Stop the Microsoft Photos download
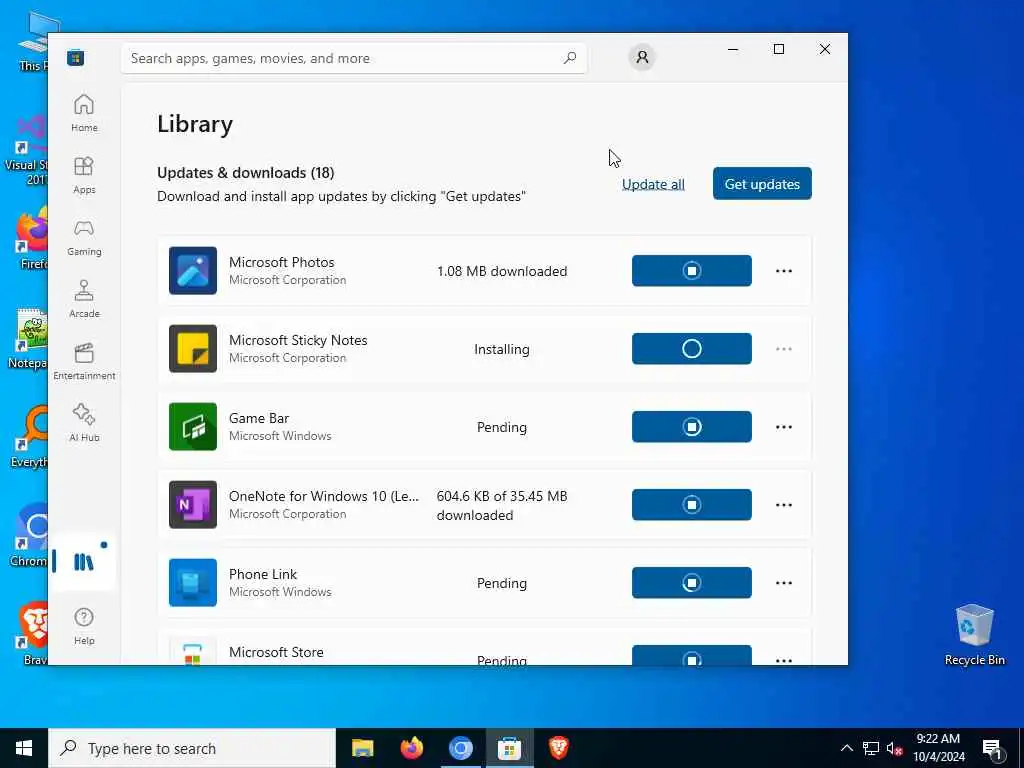The image size is (1024, 768). (692, 270)
